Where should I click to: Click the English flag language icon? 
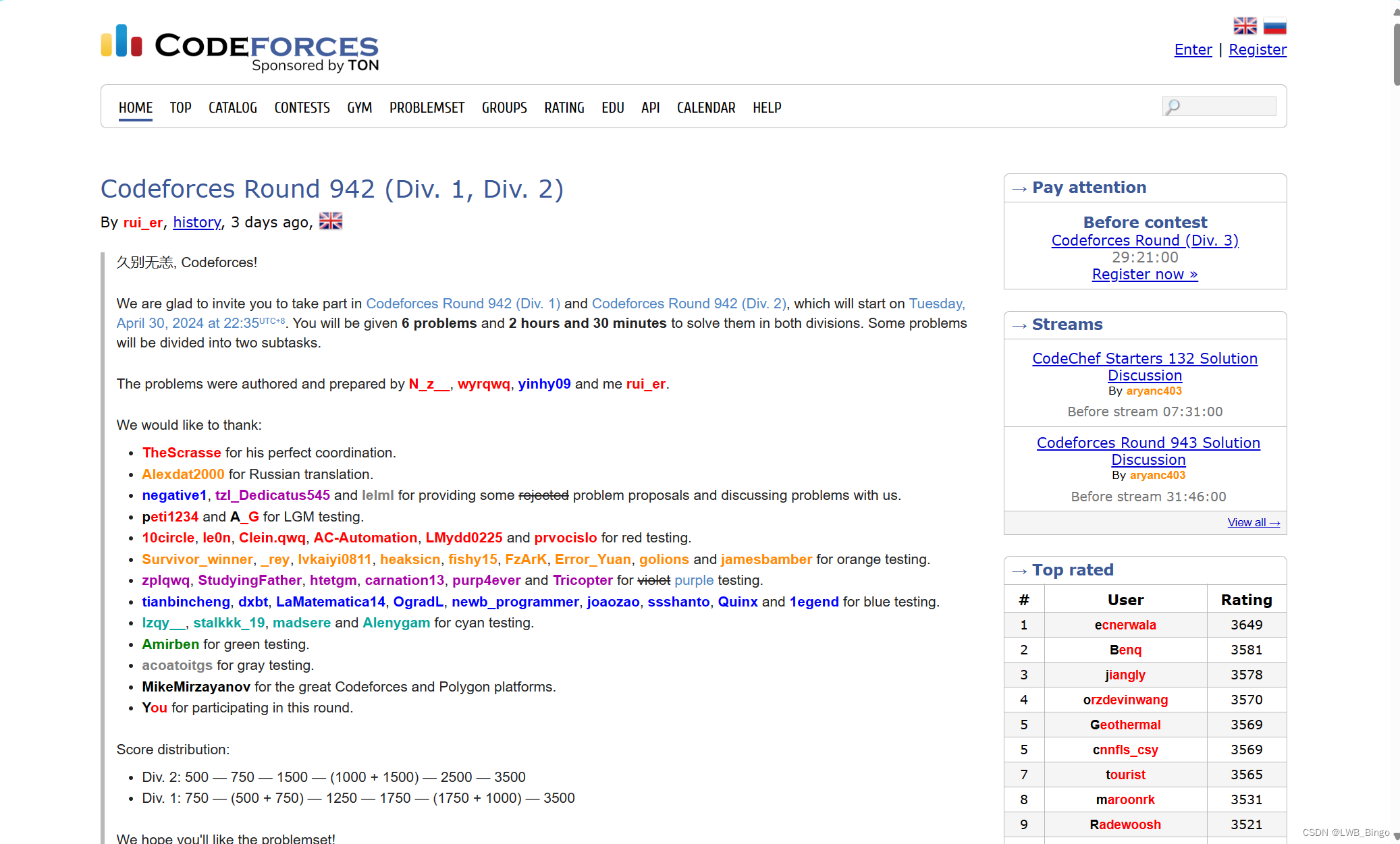coord(1245,26)
